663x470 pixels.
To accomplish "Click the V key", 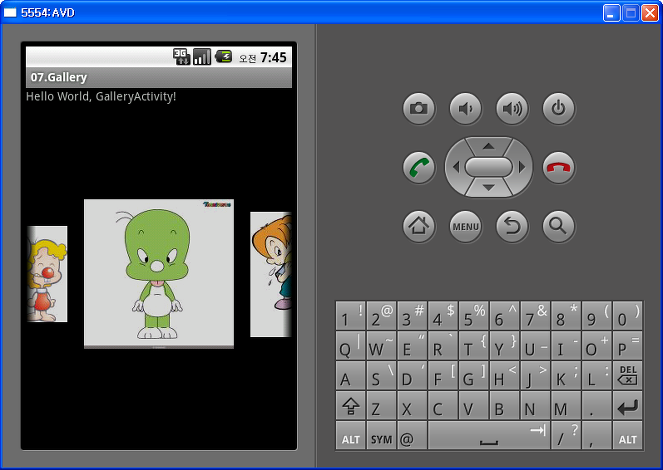I will click(474, 406).
